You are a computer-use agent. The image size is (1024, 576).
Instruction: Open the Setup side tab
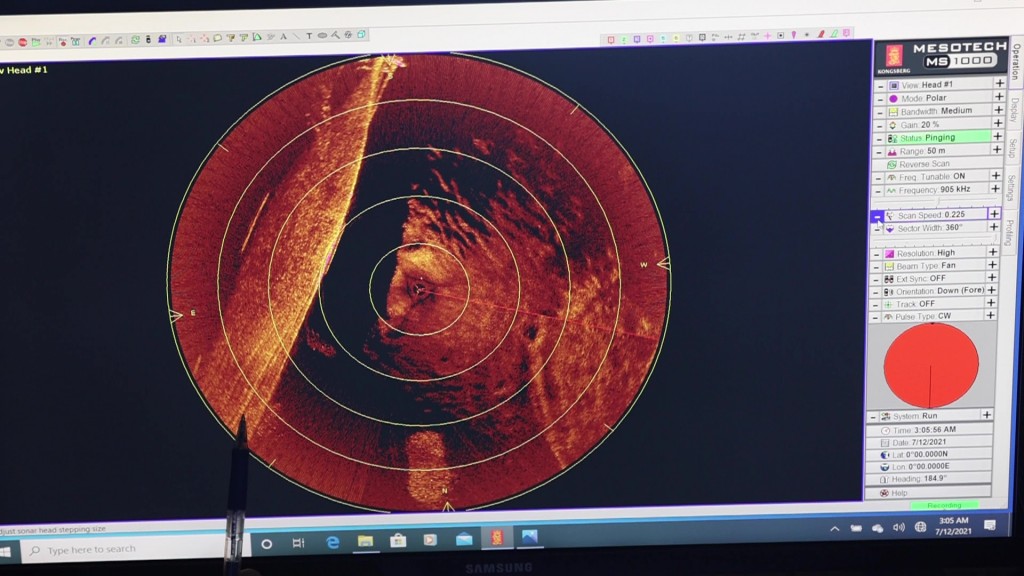pos(1012,148)
